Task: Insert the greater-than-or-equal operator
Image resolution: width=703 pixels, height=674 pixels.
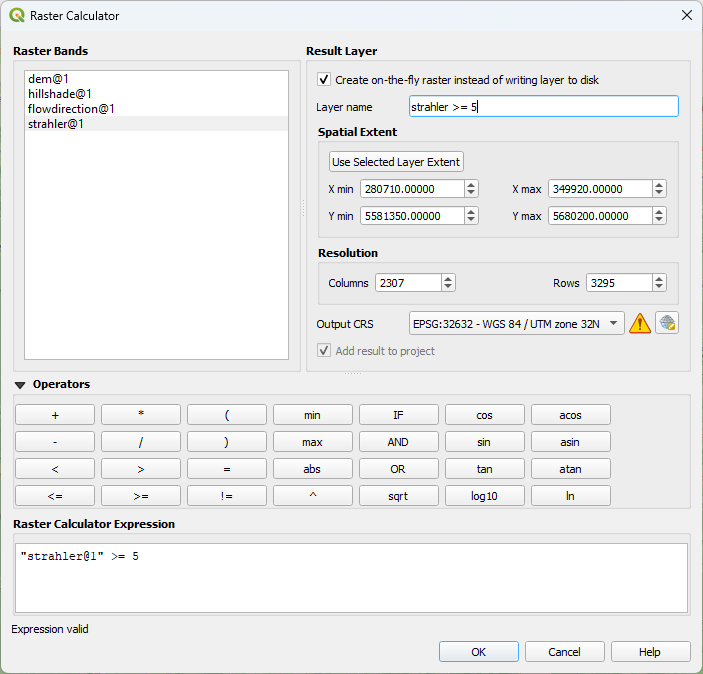Action: pos(141,496)
